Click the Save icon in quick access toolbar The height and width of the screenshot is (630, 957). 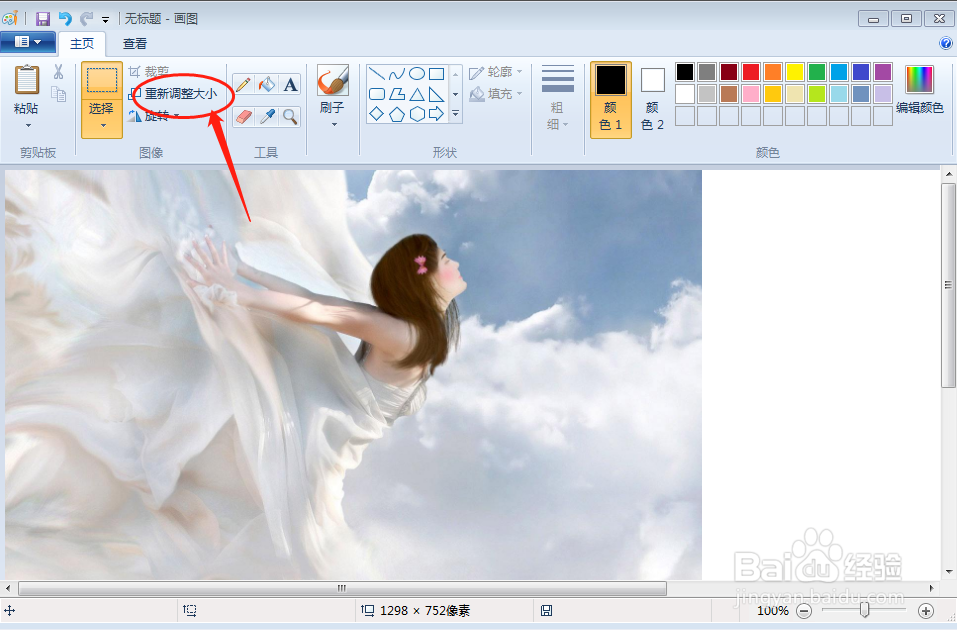(x=42, y=19)
